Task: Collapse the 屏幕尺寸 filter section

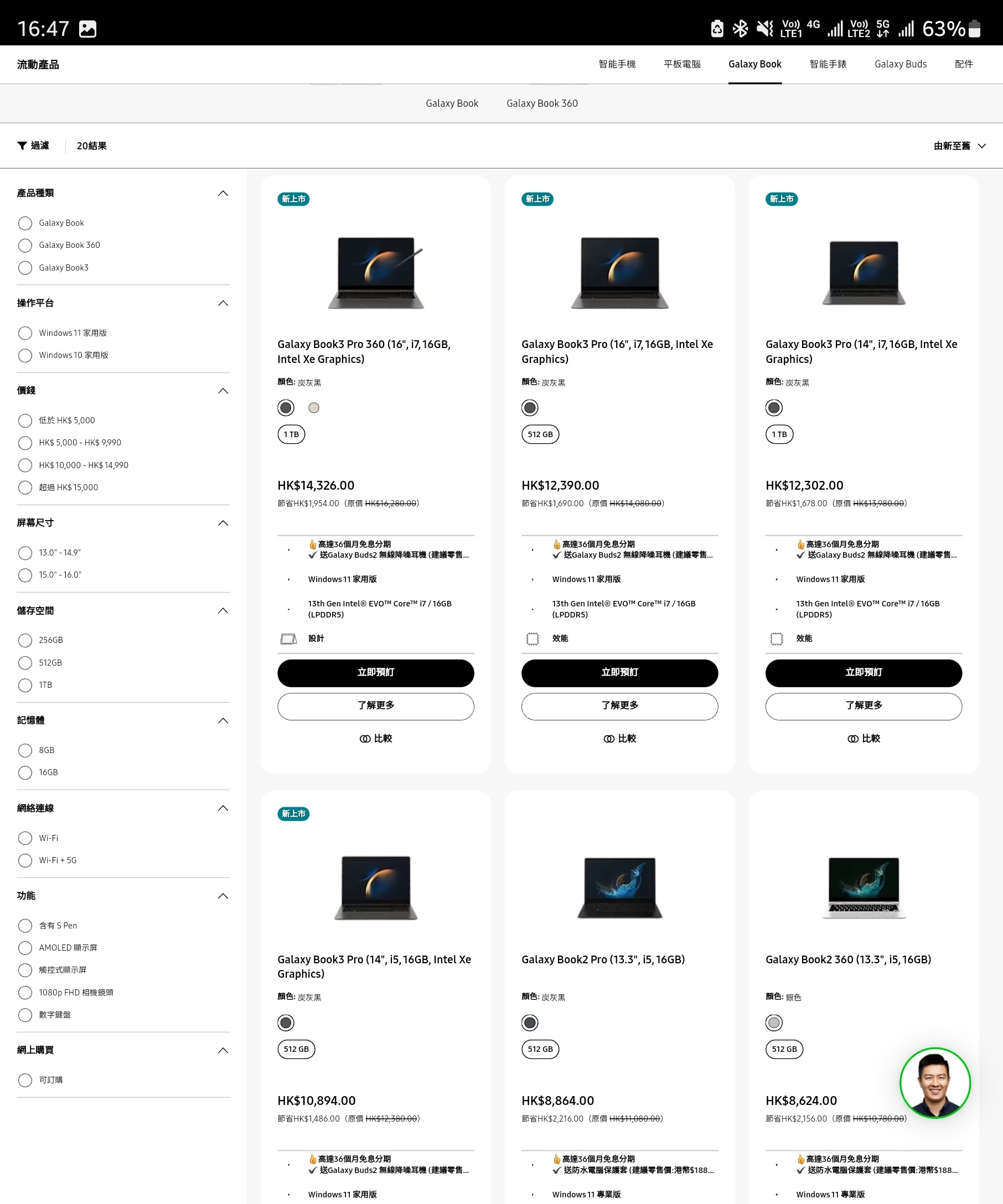Action: 223,523
